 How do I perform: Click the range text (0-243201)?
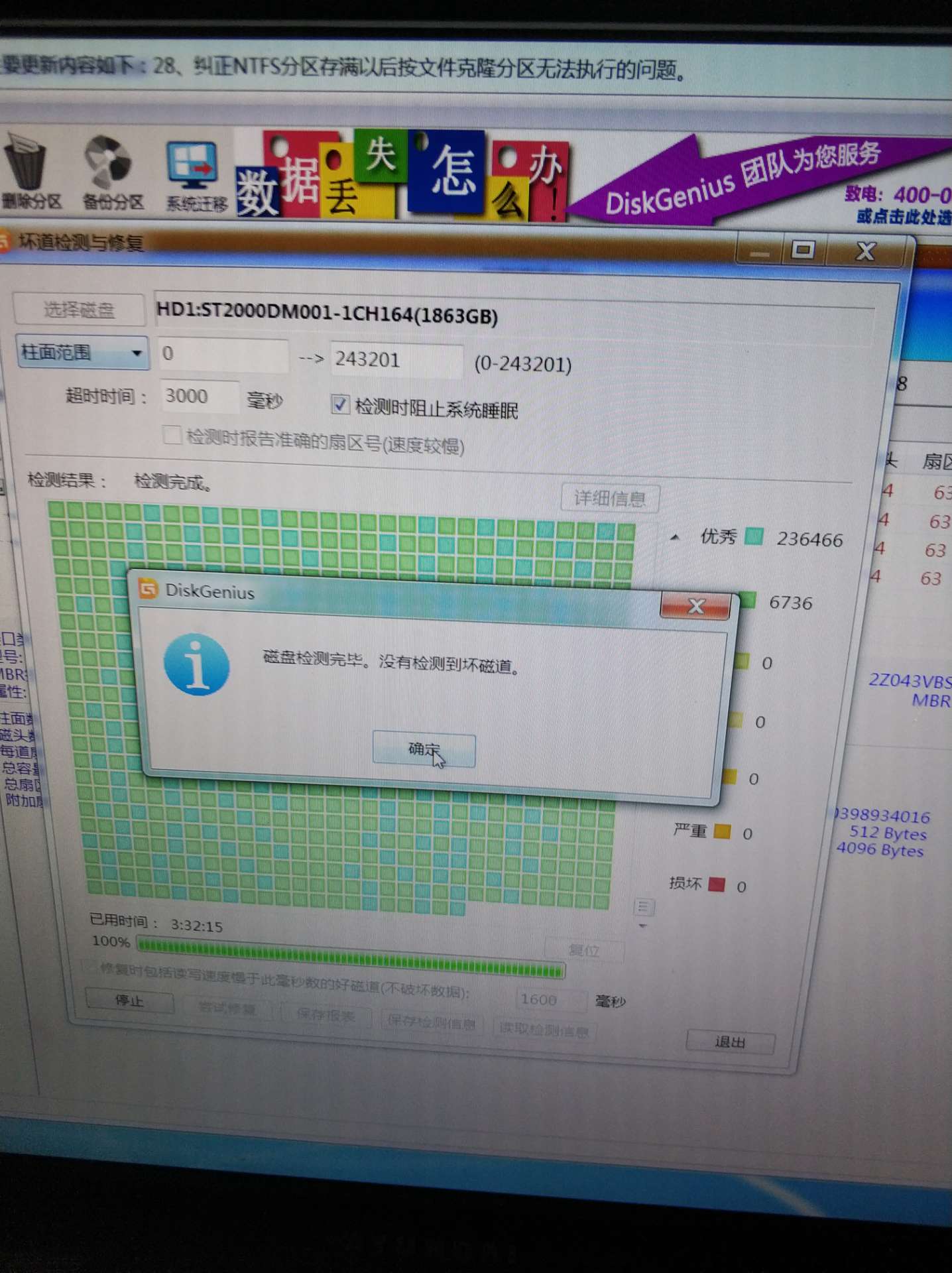(x=523, y=364)
